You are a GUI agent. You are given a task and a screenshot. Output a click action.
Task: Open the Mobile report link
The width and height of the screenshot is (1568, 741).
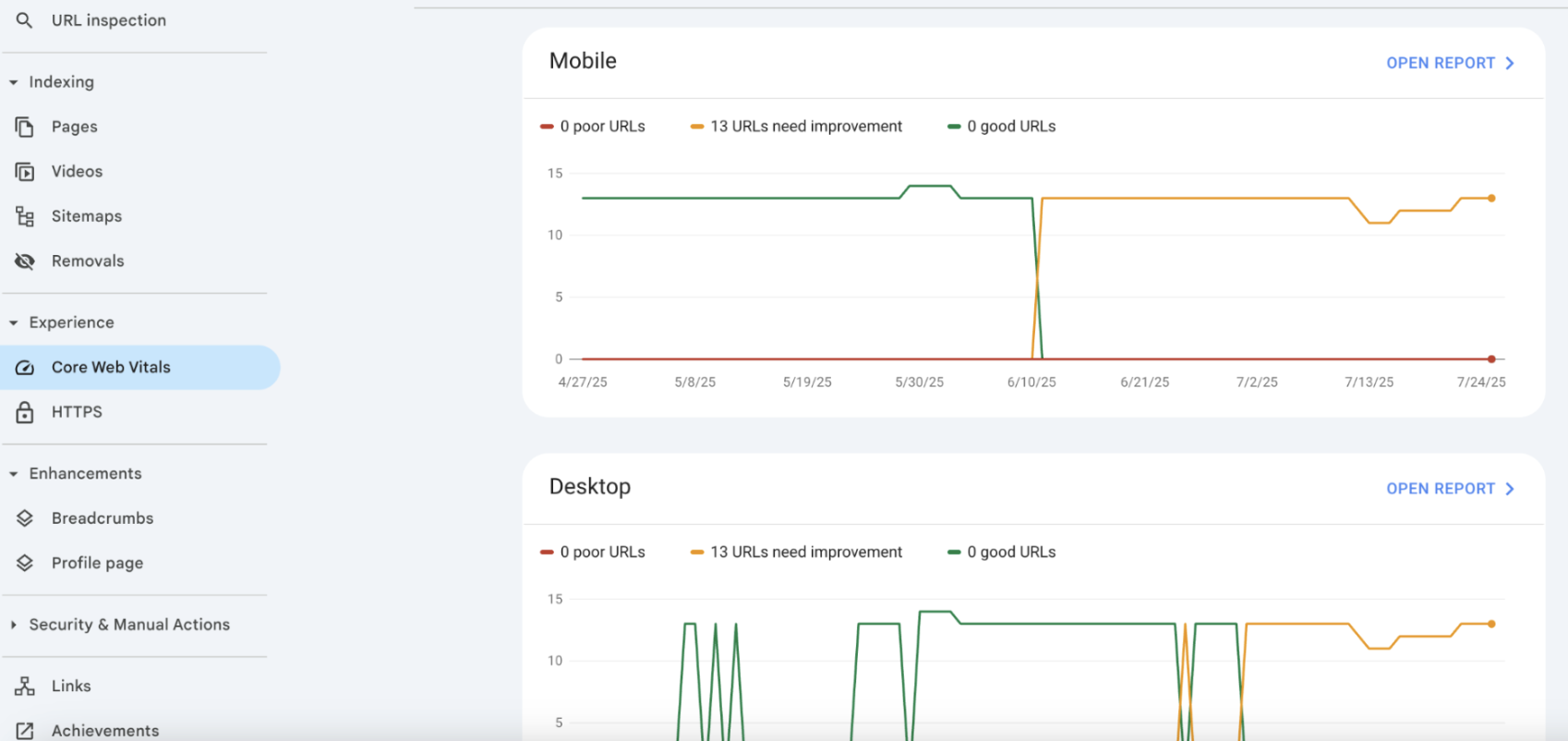pyautogui.click(x=1450, y=63)
